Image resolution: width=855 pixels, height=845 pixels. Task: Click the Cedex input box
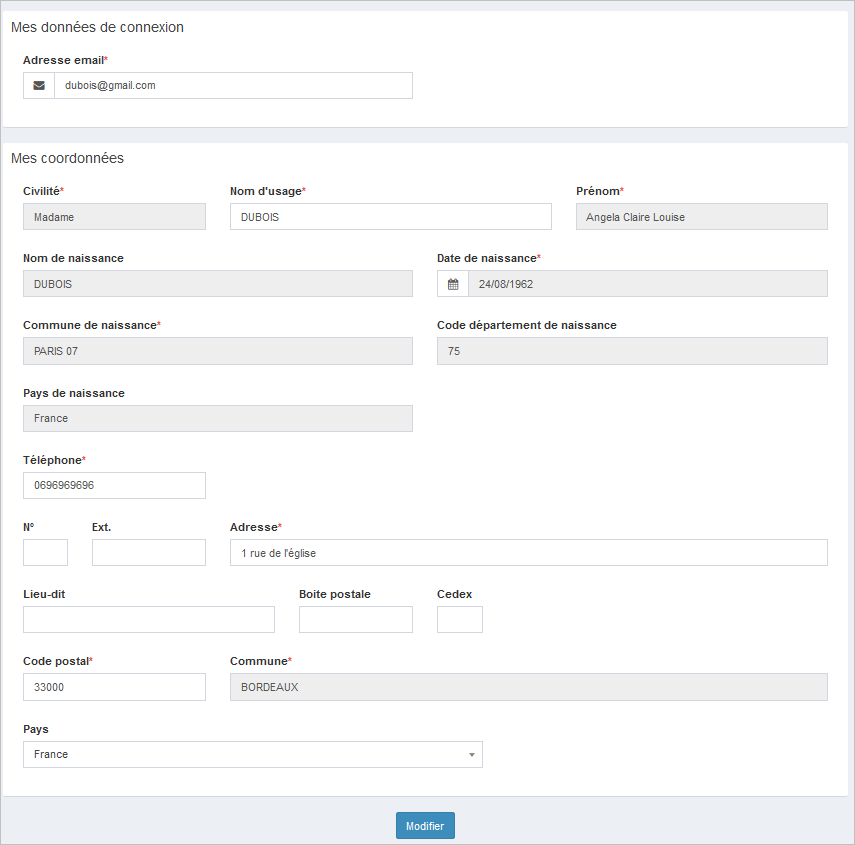point(459,620)
